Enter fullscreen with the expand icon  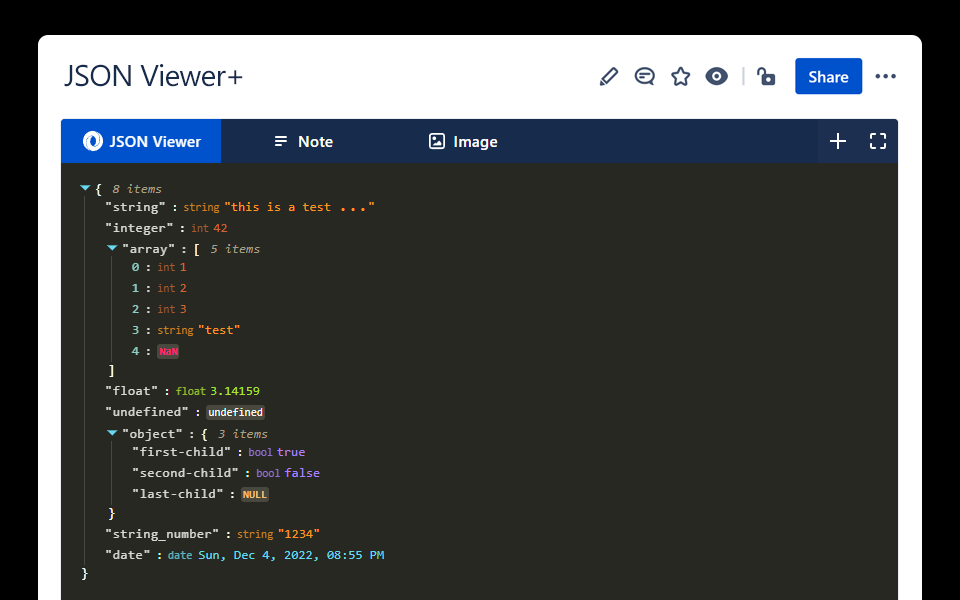pos(878,141)
